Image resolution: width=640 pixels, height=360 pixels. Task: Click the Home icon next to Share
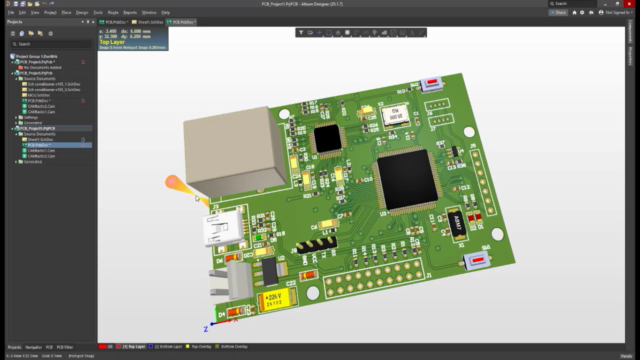[574, 13]
